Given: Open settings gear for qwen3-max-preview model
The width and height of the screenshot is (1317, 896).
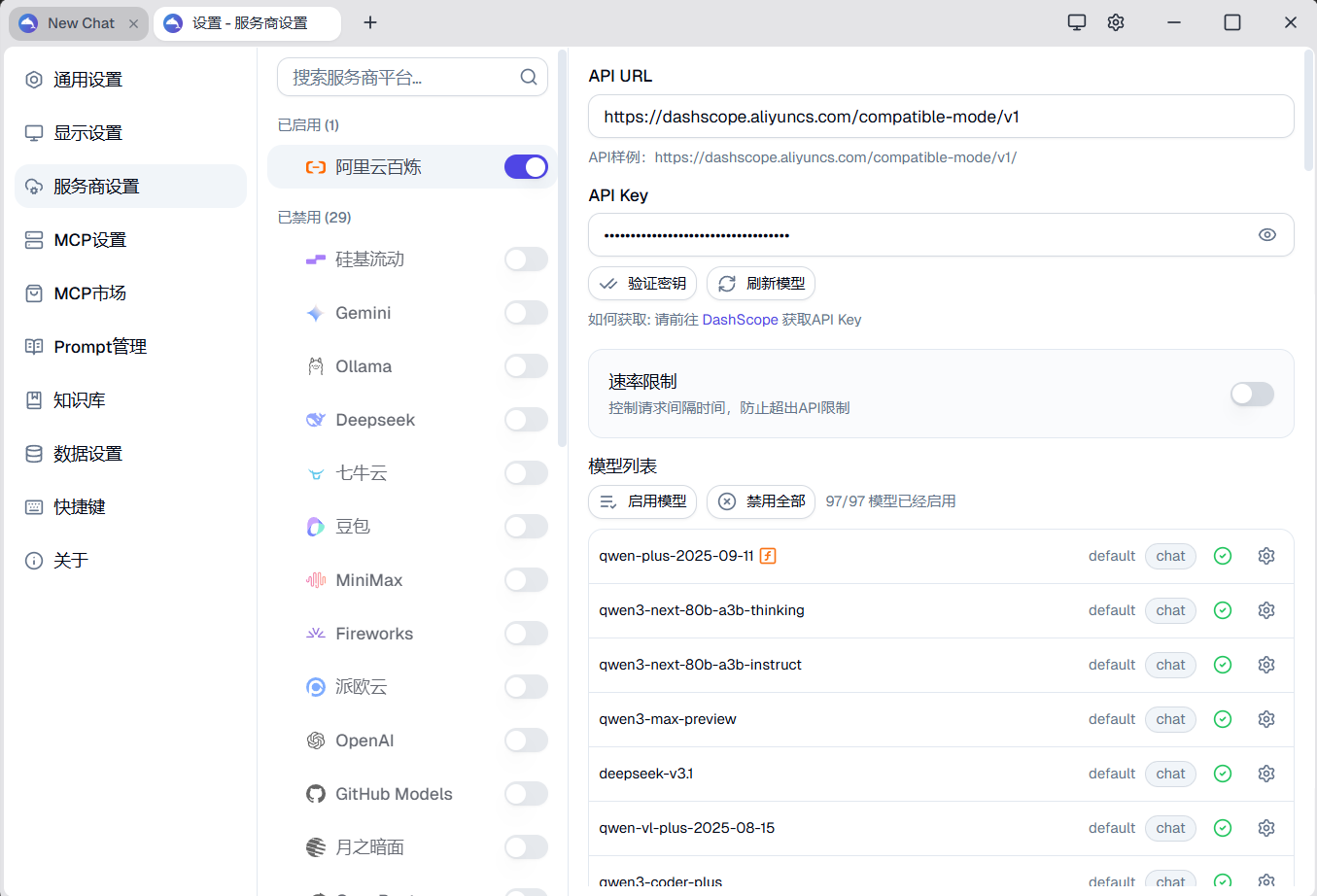Looking at the screenshot, I should coord(1265,719).
